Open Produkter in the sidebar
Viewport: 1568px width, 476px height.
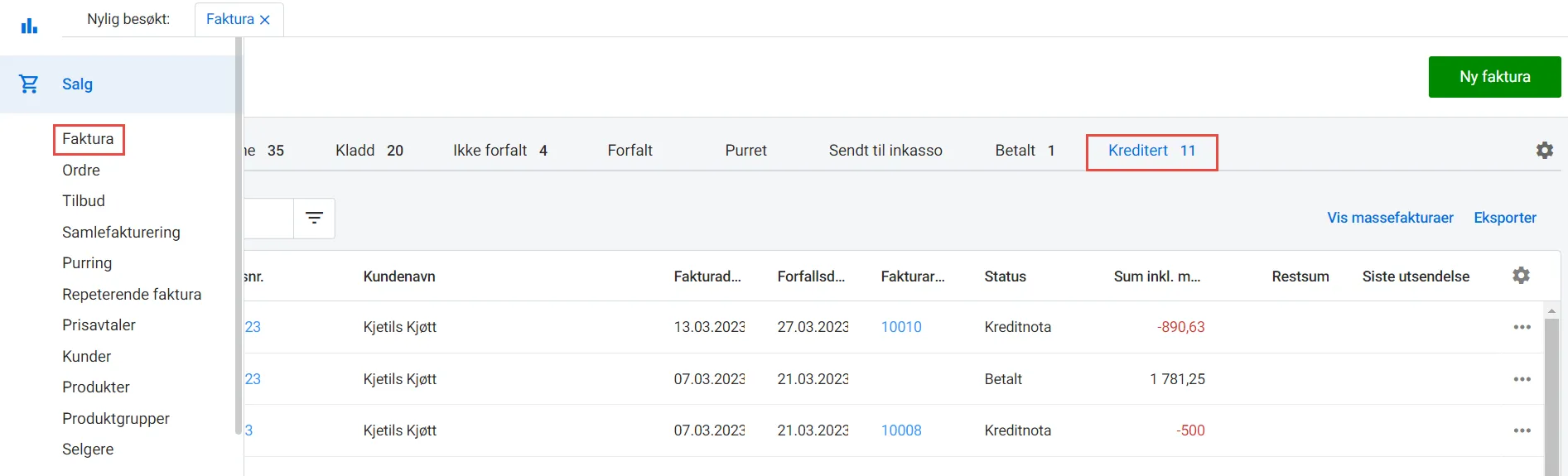point(96,387)
